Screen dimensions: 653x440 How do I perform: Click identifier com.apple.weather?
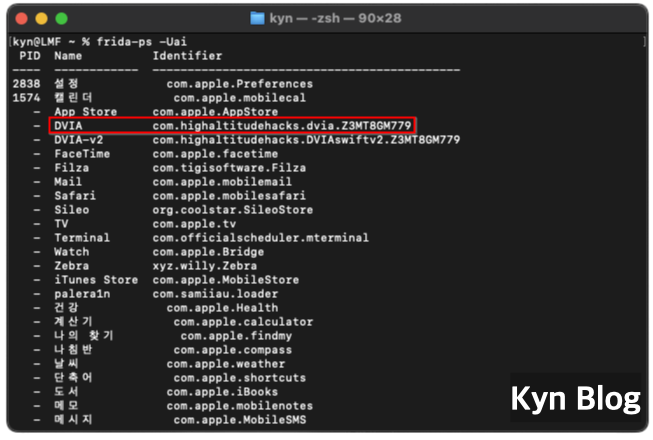226,364
